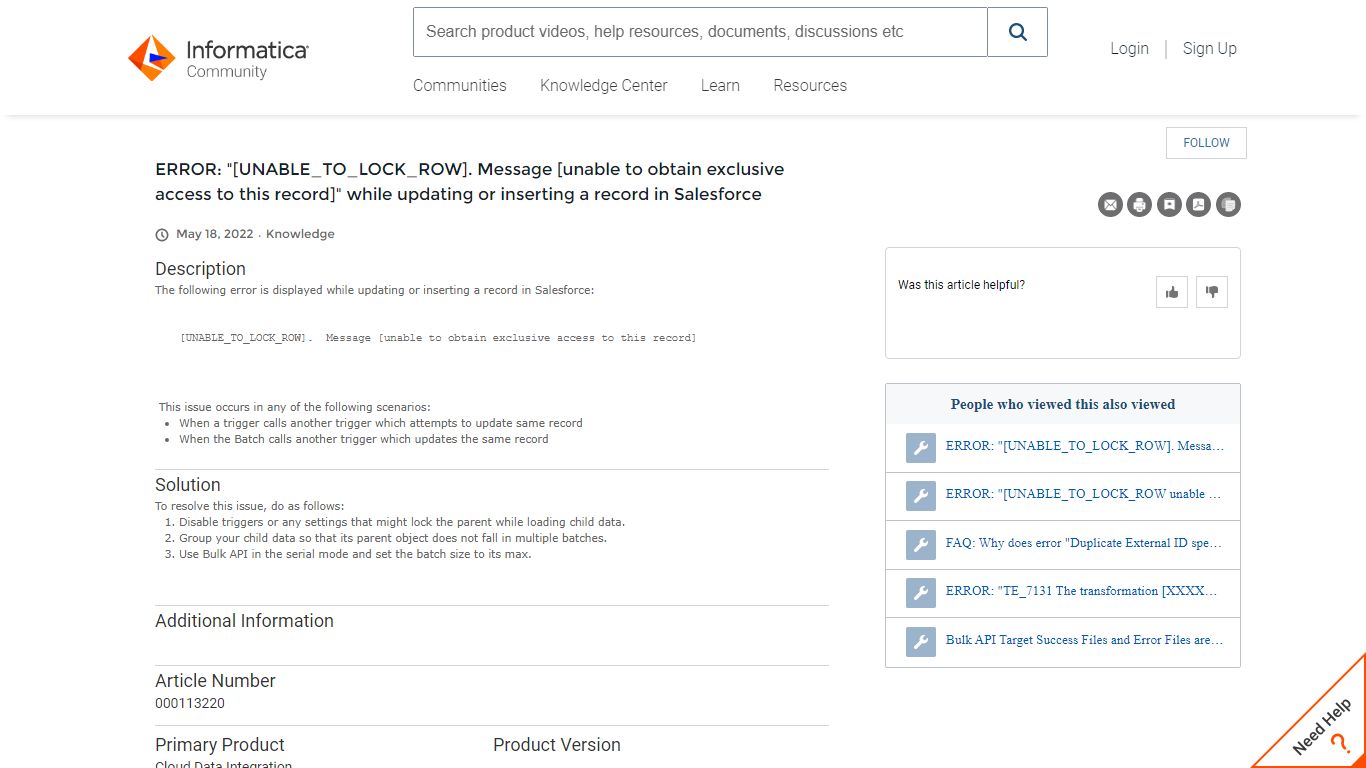This screenshot has width=1366, height=768.
Task: Open the Communities menu
Action: click(460, 86)
